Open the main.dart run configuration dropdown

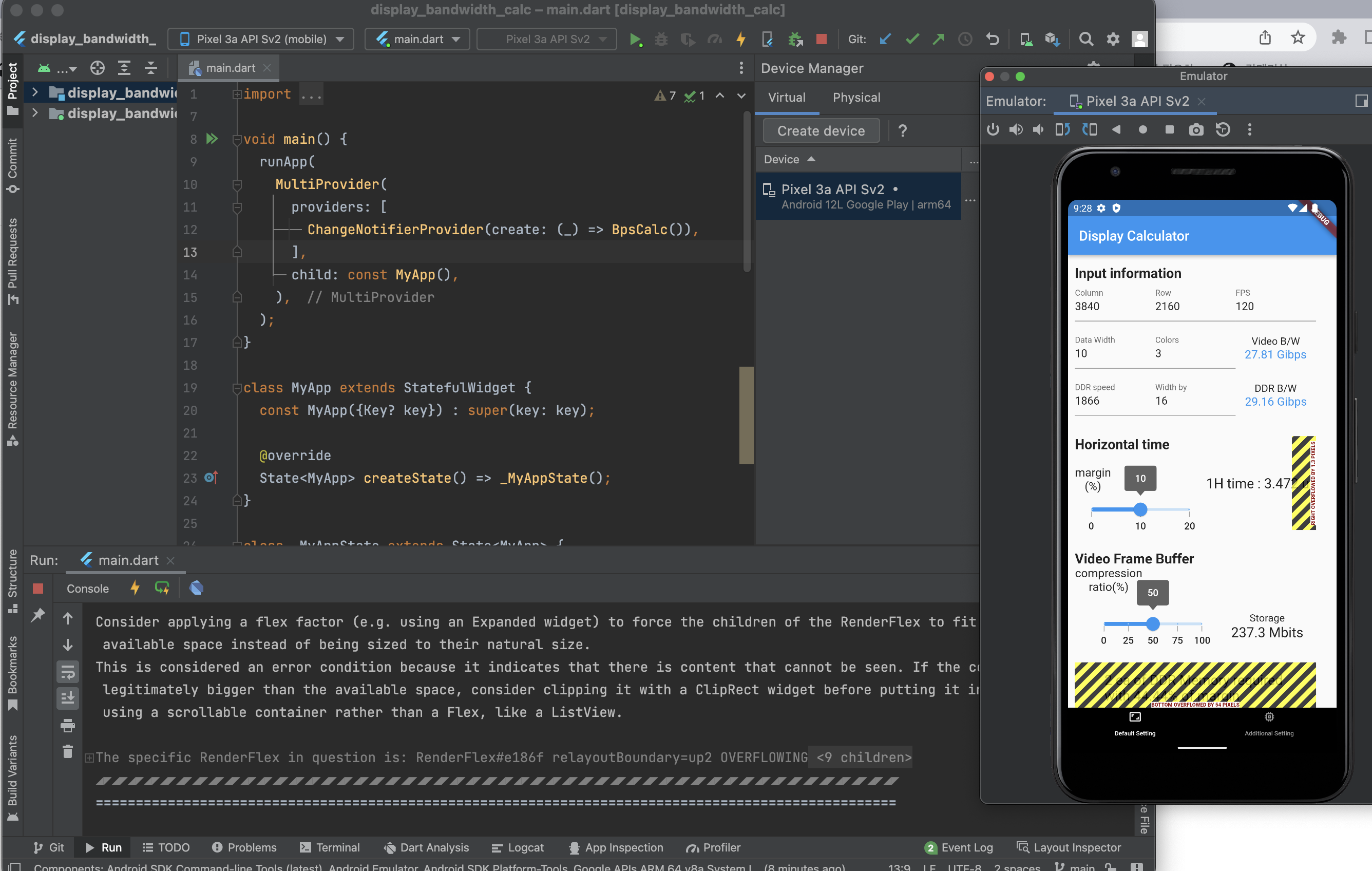pyautogui.click(x=417, y=40)
